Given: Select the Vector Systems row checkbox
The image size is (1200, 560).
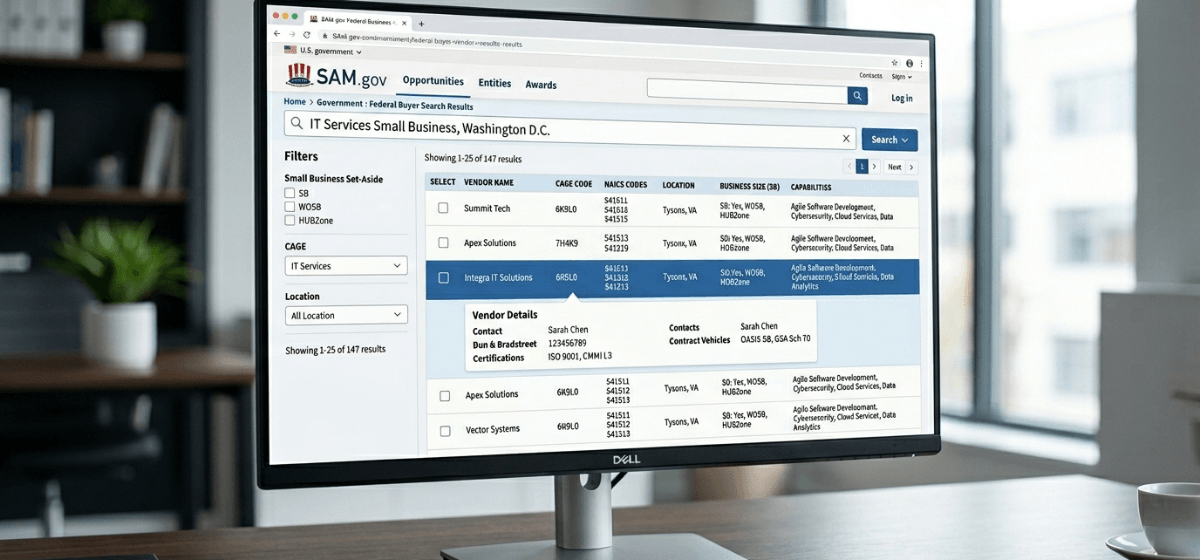Looking at the screenshot, I should pos(444,431).
